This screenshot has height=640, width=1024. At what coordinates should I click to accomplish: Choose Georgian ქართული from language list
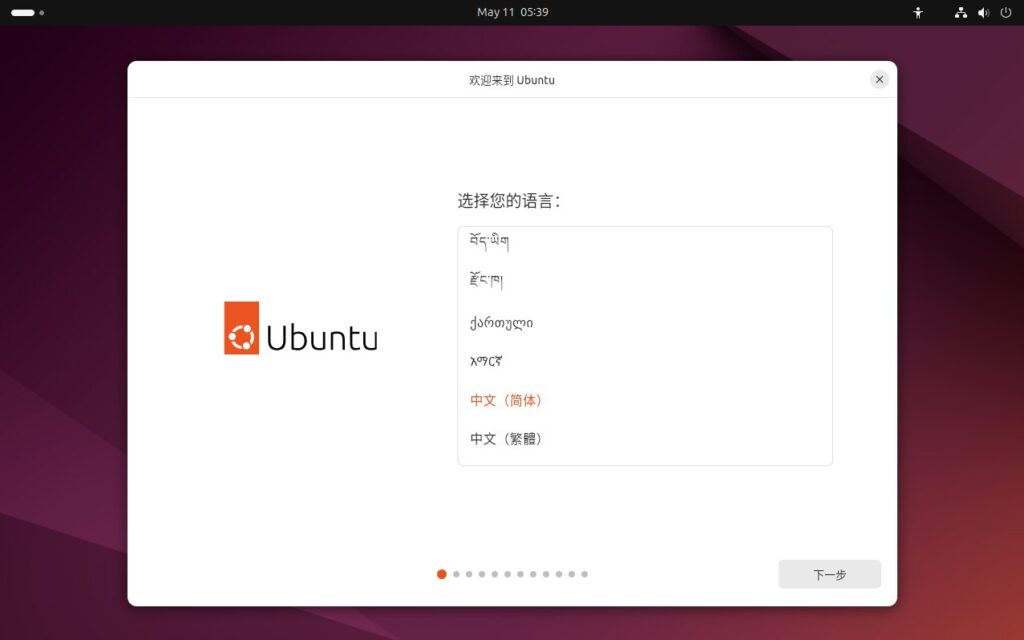(x=501, y=322)
